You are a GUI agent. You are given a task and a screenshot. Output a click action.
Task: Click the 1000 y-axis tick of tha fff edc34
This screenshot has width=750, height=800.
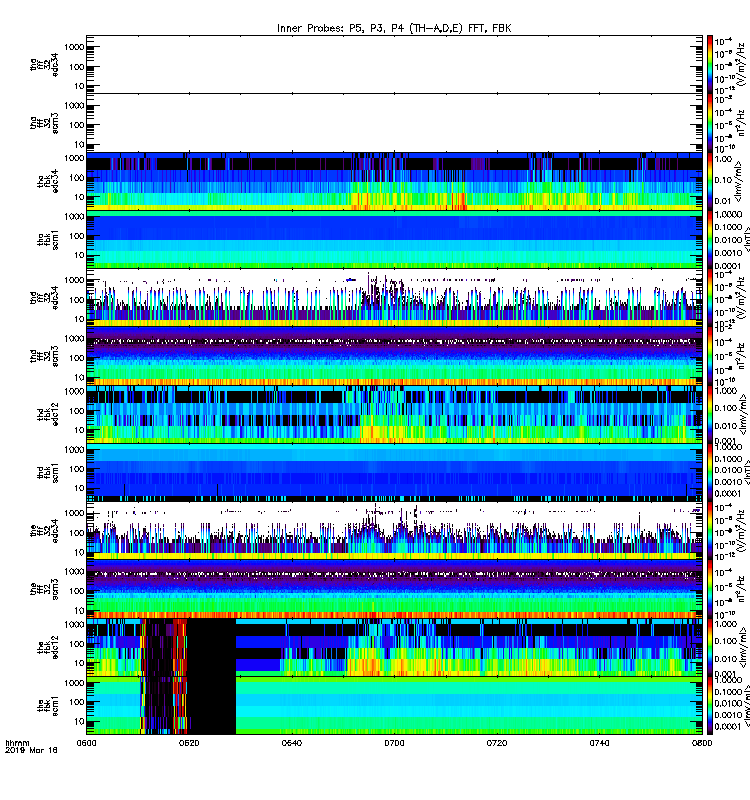[74, 47]
